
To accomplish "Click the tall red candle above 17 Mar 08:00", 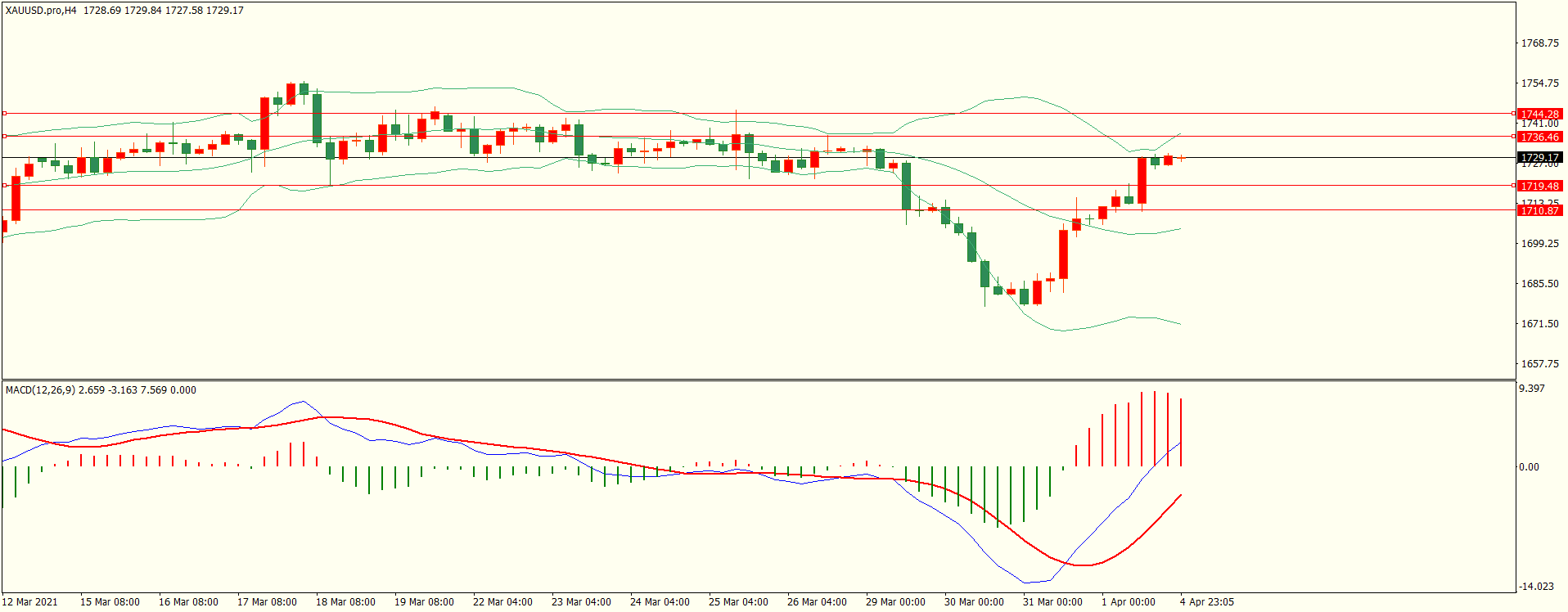I will pyautogui.click(x=264, y=124).
